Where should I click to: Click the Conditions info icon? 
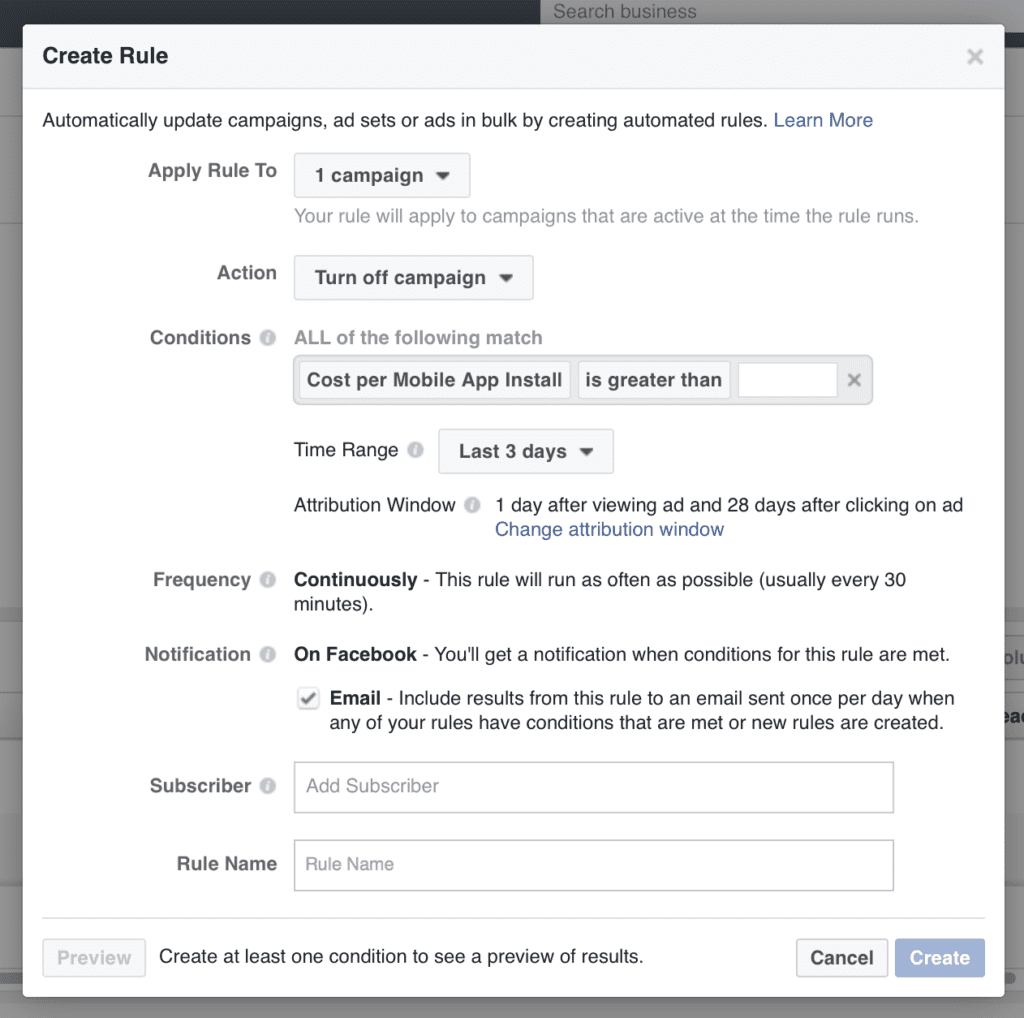[x=268, y=338]
